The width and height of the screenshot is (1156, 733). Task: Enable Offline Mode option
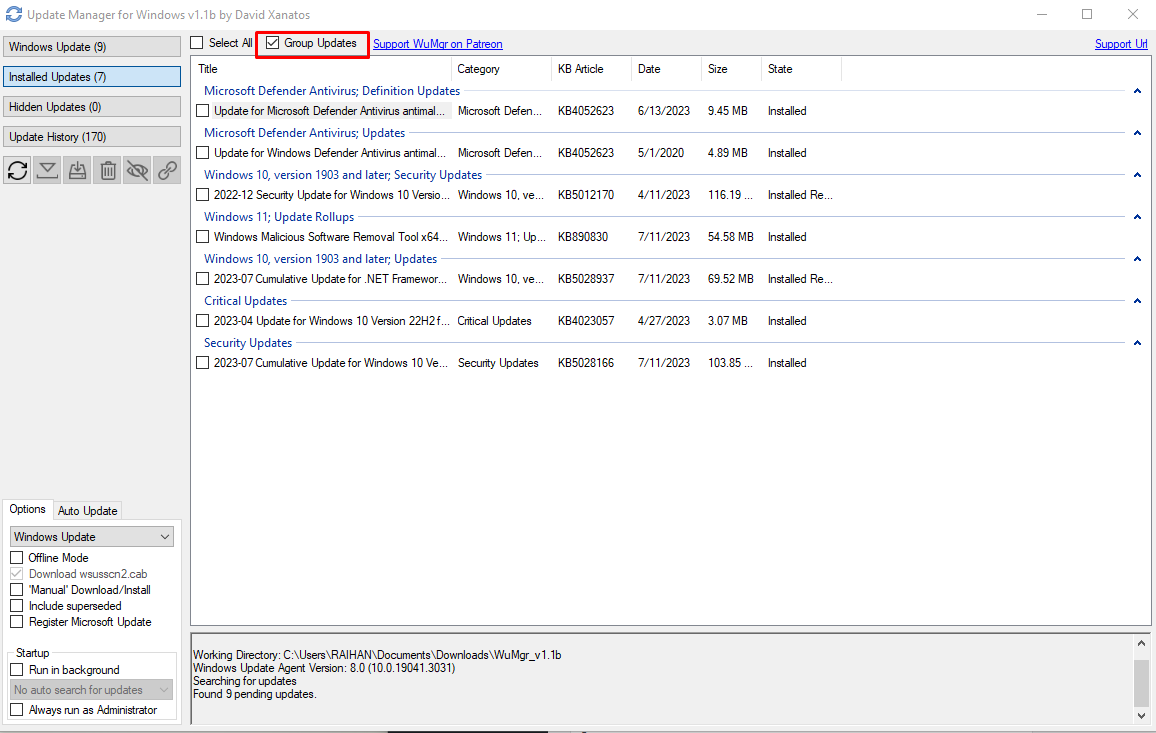click(17, 558)
